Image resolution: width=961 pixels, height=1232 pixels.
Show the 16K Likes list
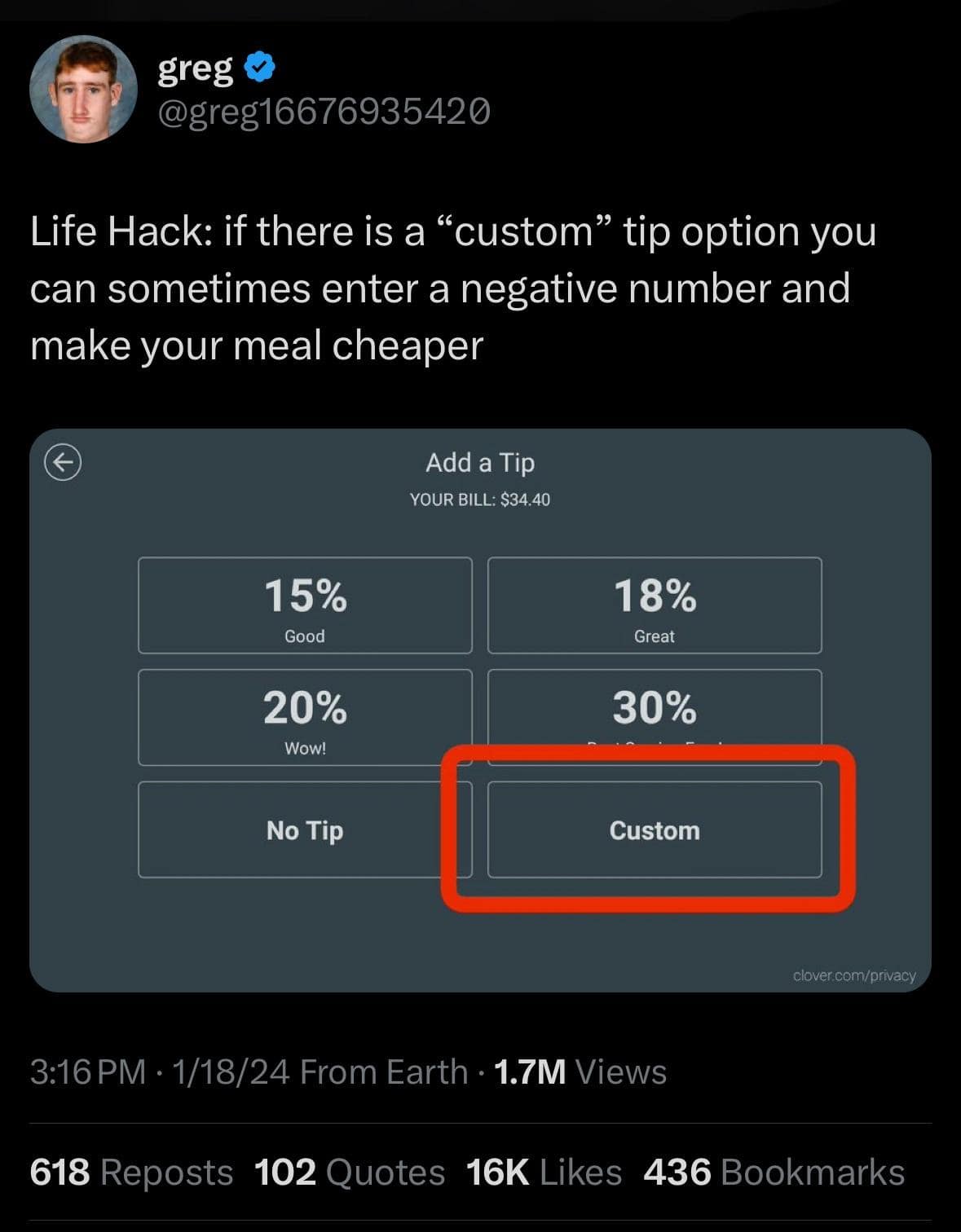544,1173
